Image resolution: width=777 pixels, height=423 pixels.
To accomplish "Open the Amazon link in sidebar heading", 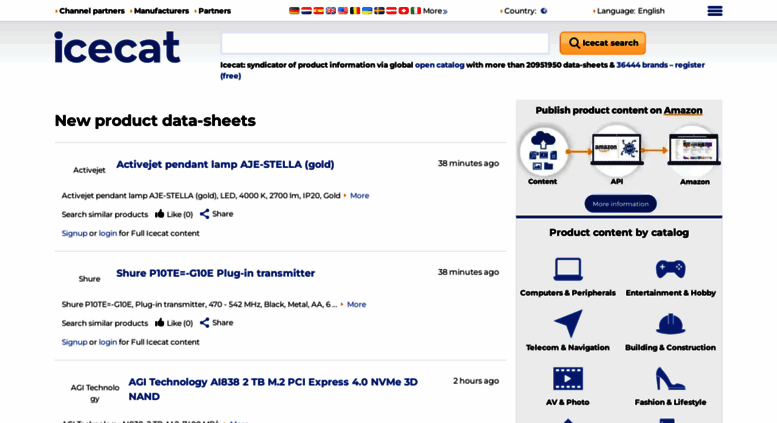I will (683, 110).
